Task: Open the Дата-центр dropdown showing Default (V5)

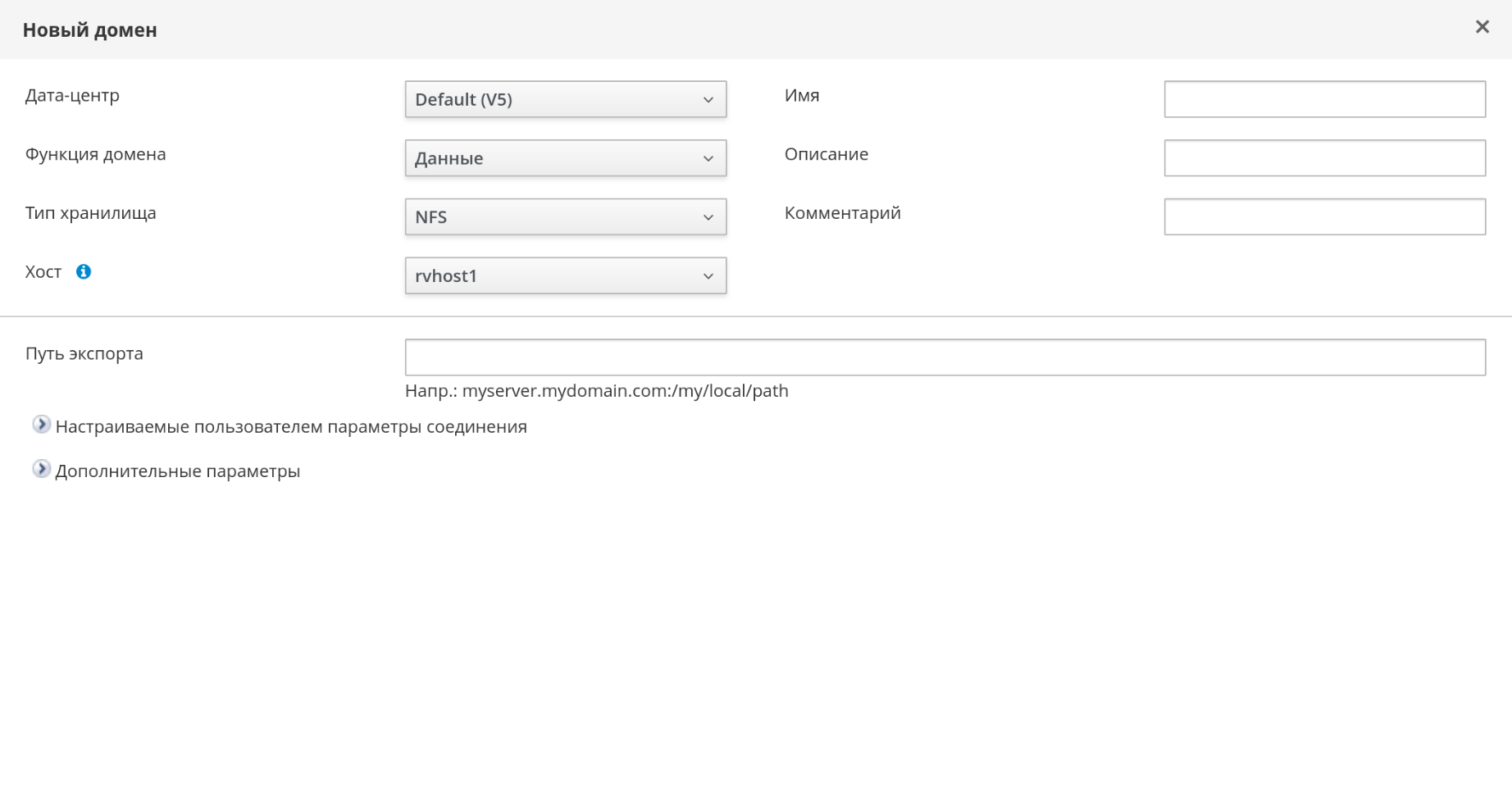Action: click(x=565, y=99)
